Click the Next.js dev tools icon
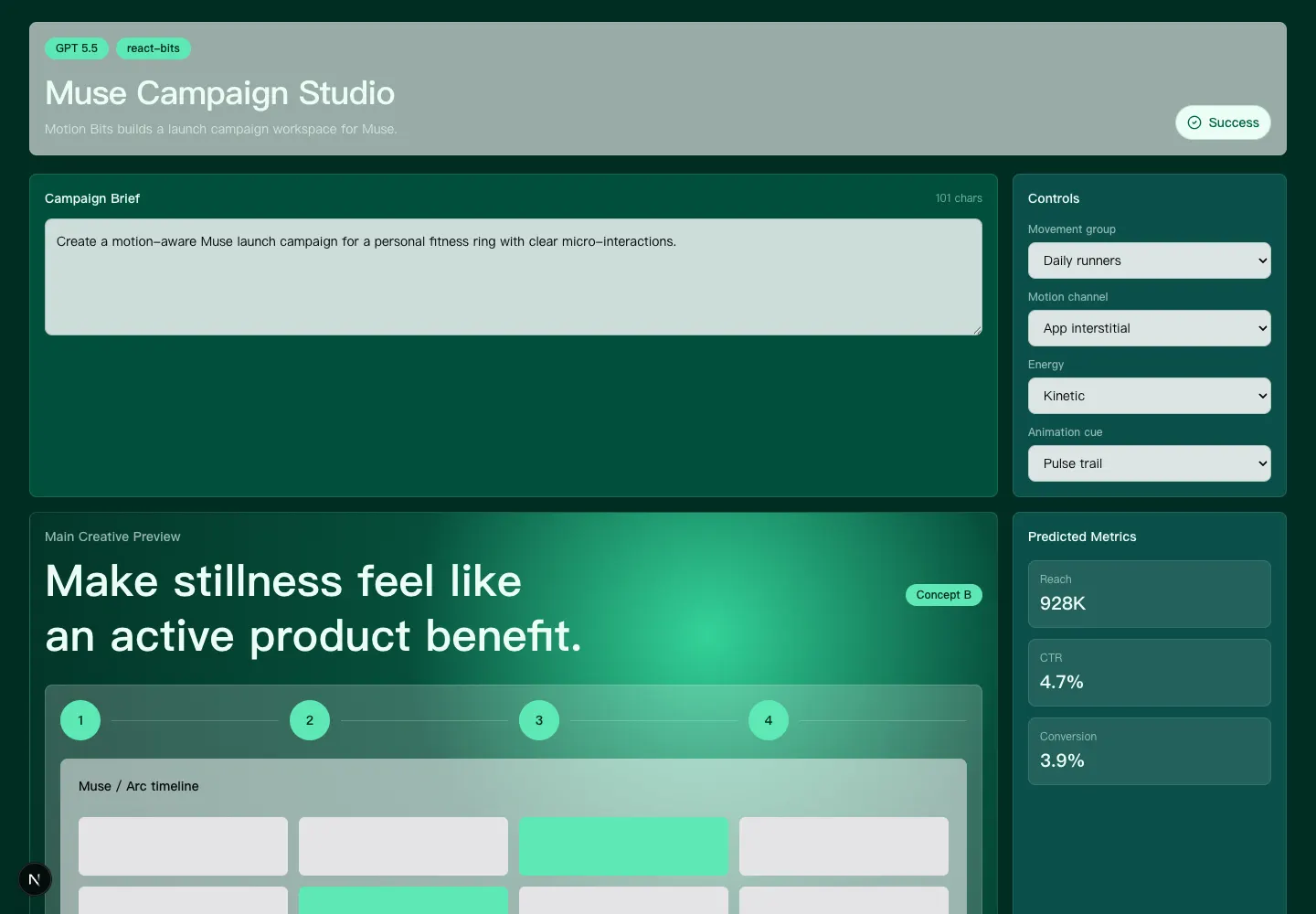The width and height of the screenshot is (1316, 914). point(35,879)
